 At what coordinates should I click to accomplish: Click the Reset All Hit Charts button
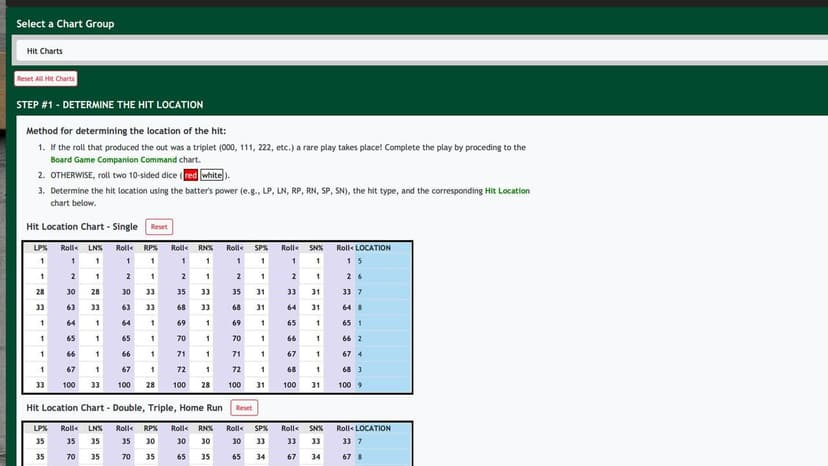click(46, 79)
